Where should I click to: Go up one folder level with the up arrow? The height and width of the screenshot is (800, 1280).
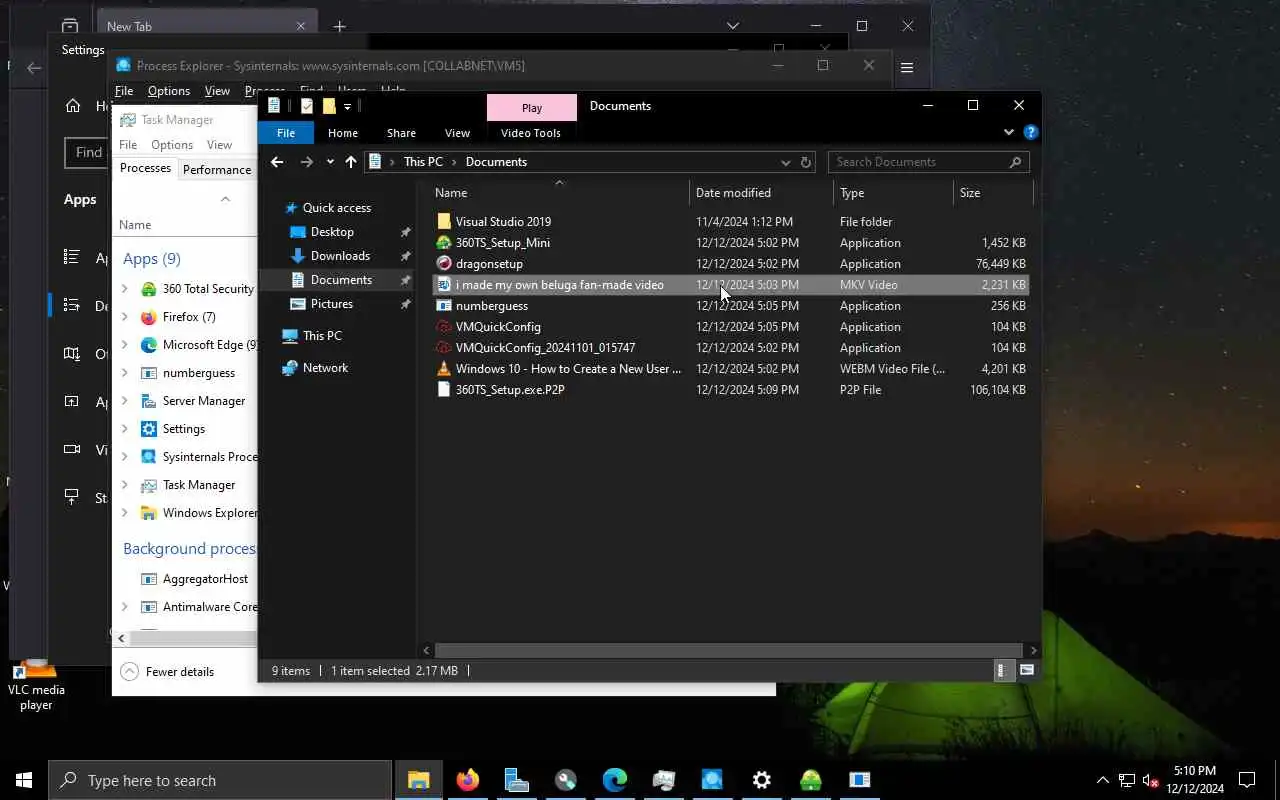tap(351, 162)
